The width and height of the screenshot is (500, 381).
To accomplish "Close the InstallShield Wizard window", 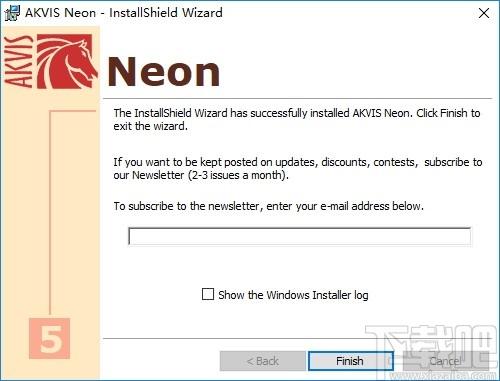I will (484, 13).
